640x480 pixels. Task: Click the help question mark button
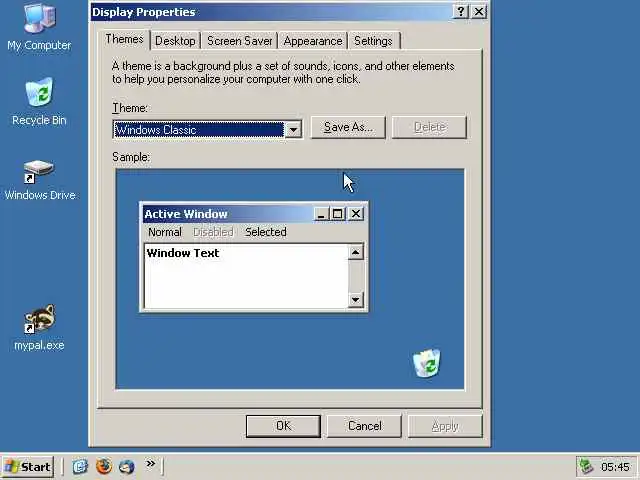tap(460, 12)
